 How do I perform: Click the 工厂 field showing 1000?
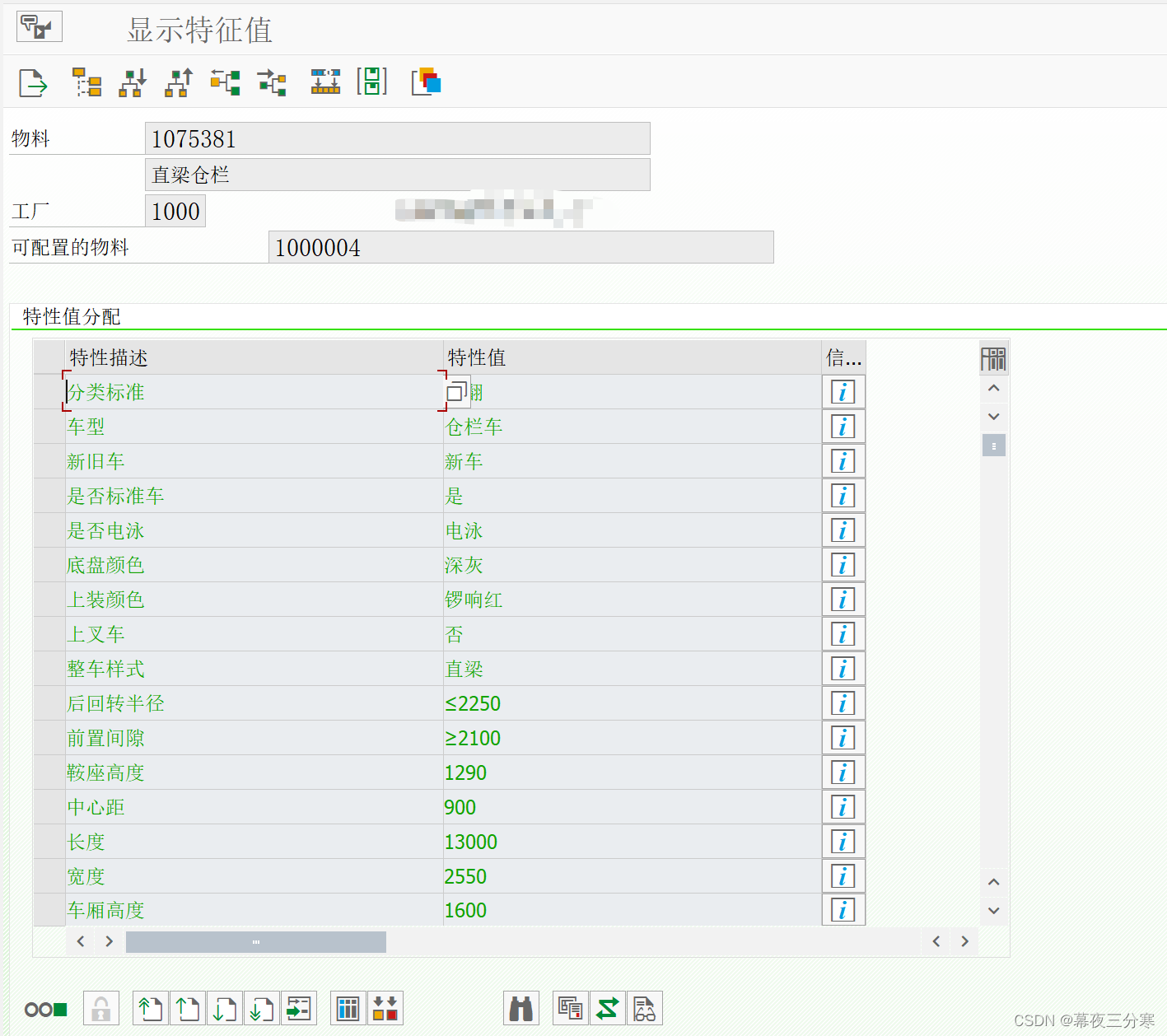(x=175, y=211)
